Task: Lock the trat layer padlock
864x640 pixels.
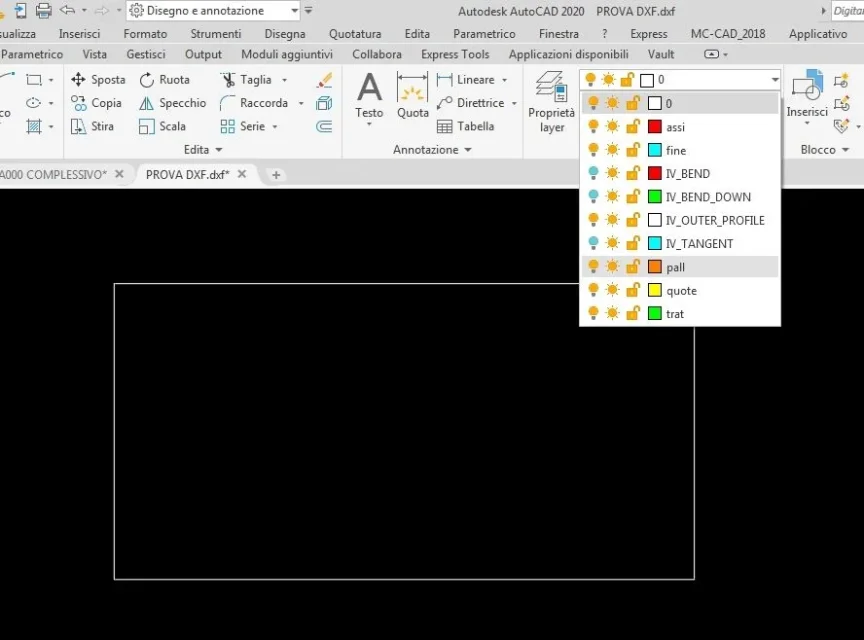Action: click(x=633, y=313)
